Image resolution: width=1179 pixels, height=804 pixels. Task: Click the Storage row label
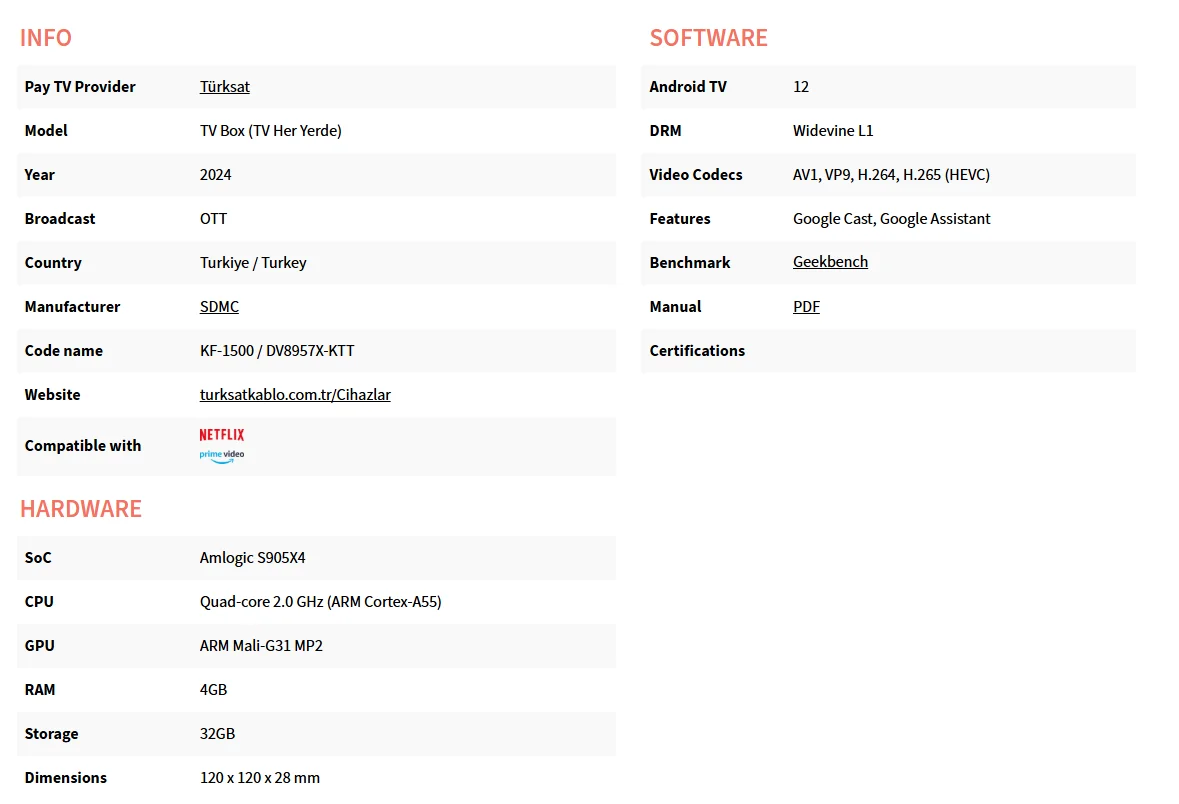click(51, 734)
